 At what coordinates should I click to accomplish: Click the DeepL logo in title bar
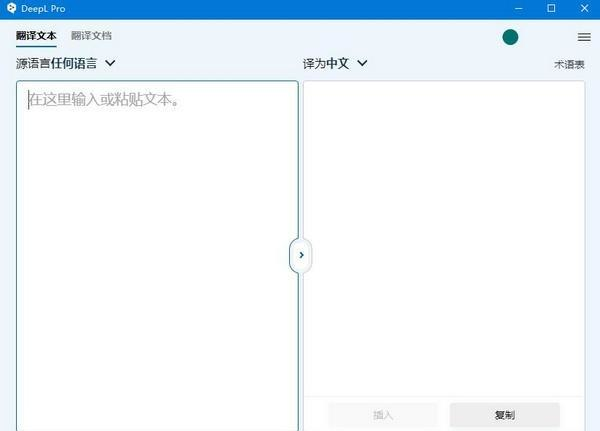click(x=11, y=8)
